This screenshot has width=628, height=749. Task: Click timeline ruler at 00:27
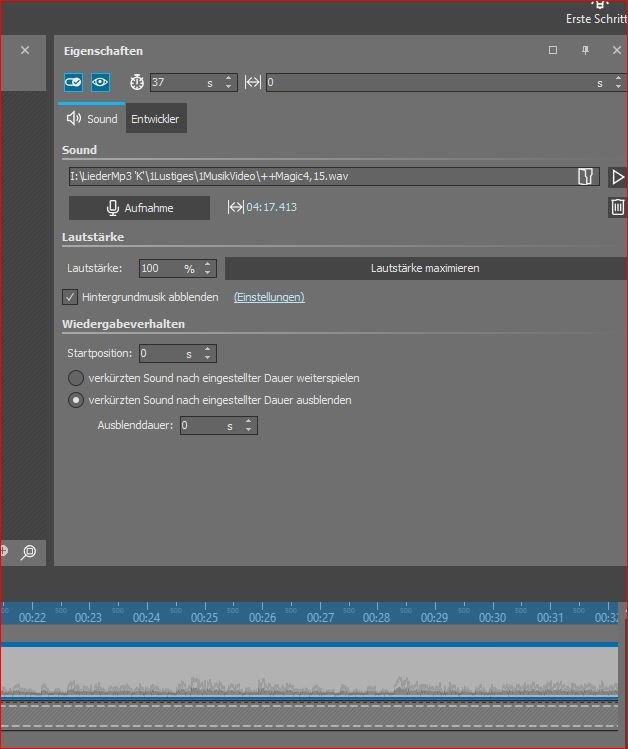[x=320, y=617]
